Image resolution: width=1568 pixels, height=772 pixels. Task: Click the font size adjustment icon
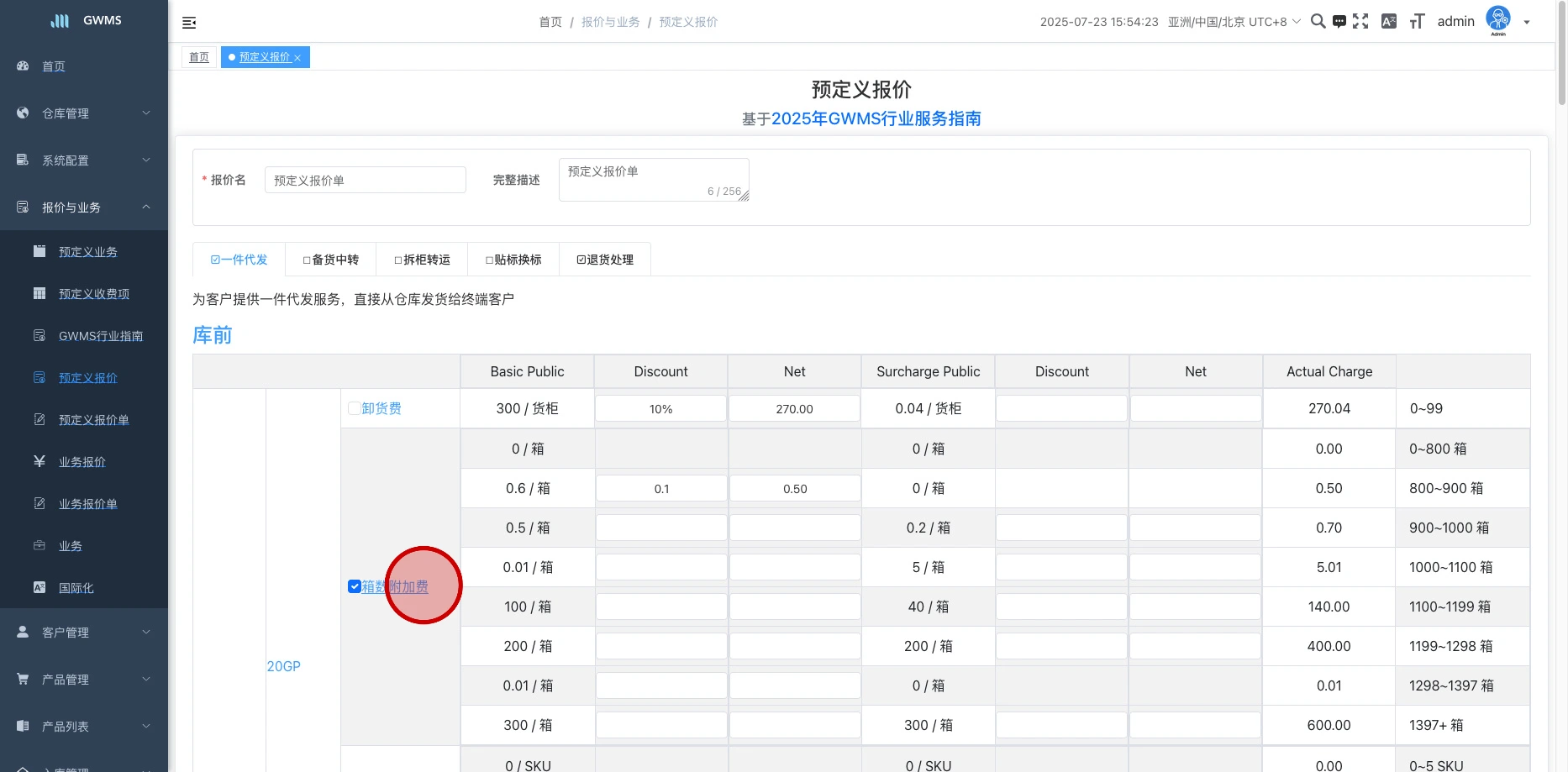click(x=1417, y=22)
